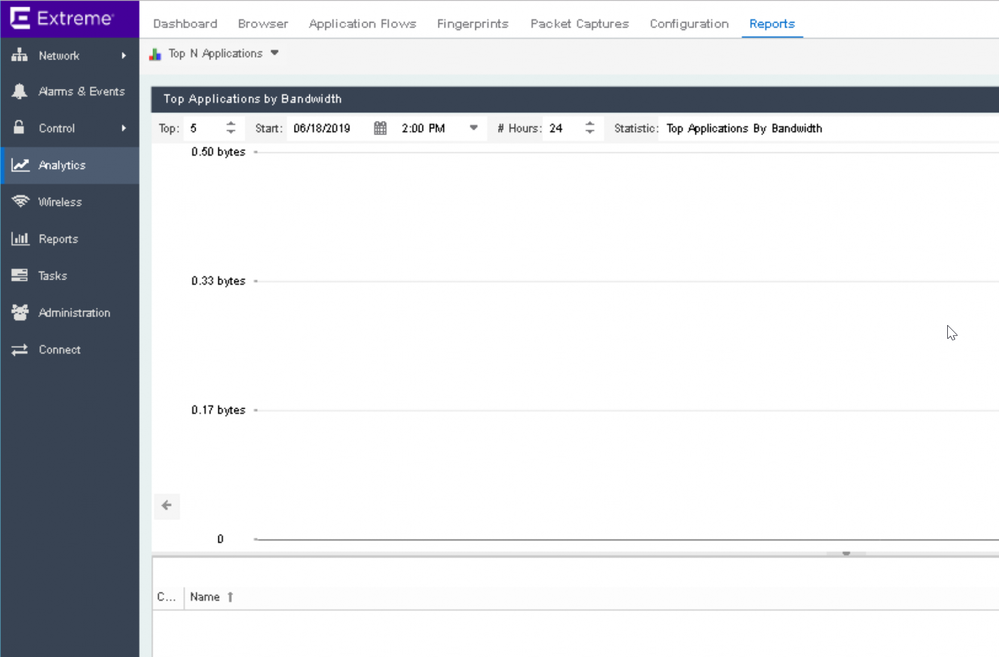Click the back arrow beside the chart
The image size is (999, 657).
pyautogui.click(x=166, y=506)
